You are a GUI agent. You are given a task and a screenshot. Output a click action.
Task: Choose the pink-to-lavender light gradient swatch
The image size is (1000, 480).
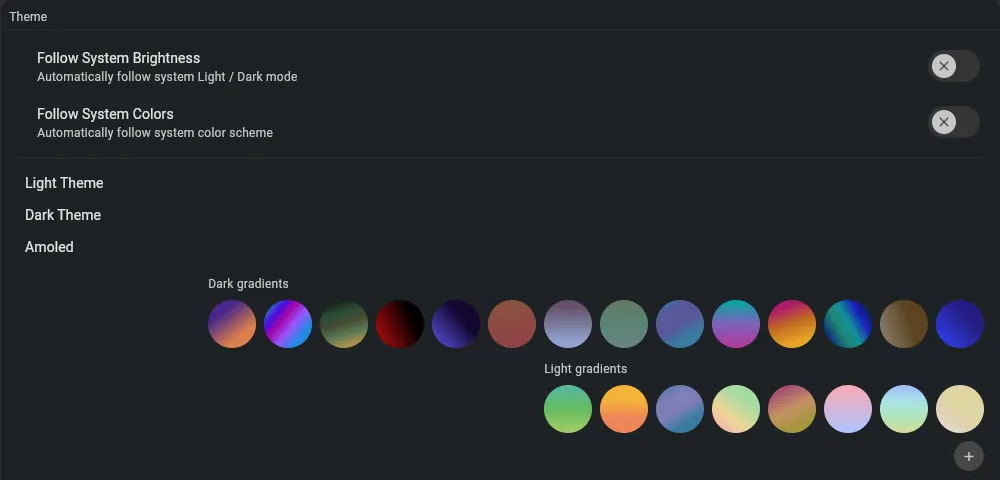848,409
